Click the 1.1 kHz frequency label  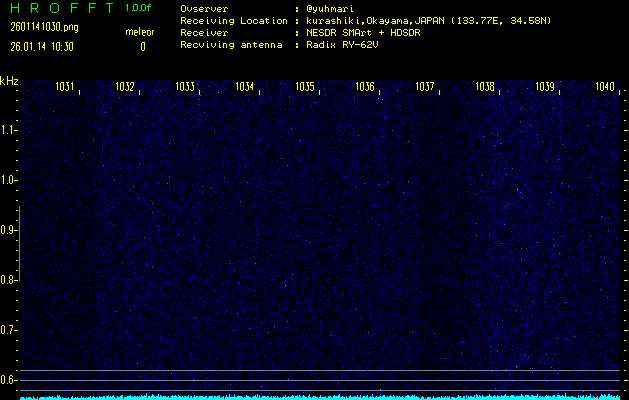9,130
